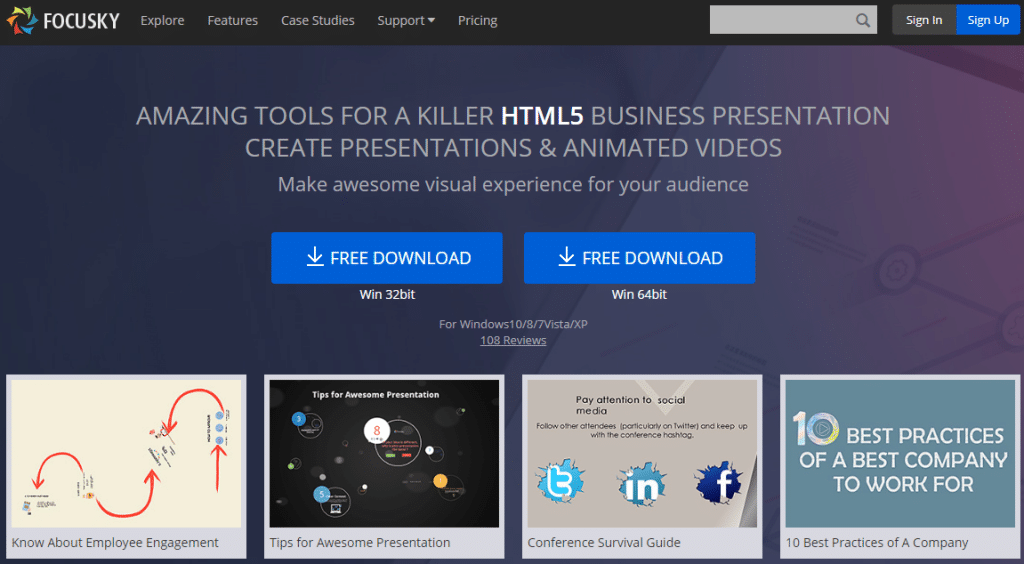Open the Pricing page
1024x564 pixels.
tap(477, 20)
